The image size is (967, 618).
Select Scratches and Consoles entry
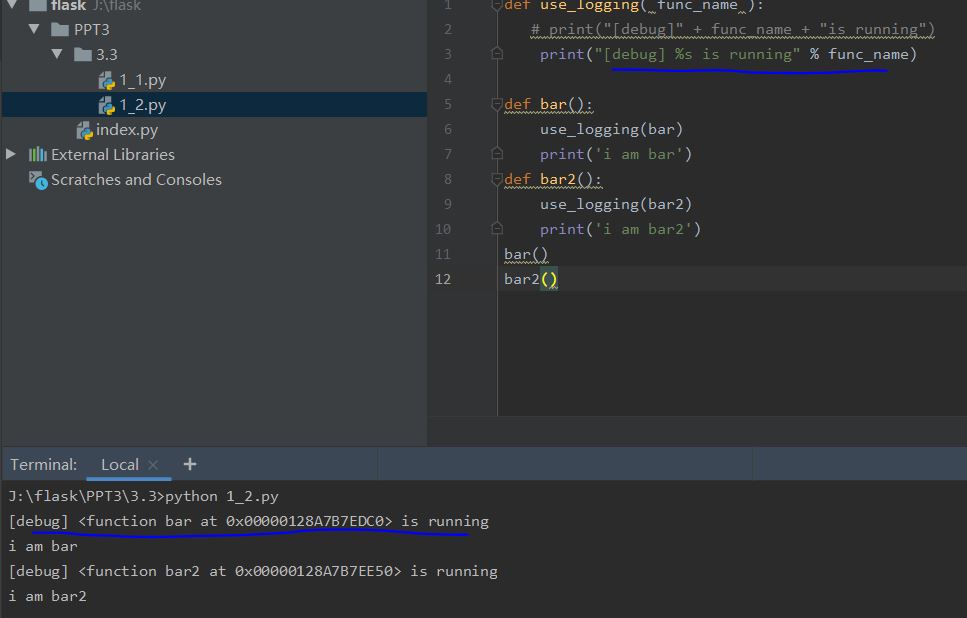click(x=136, y=179)
